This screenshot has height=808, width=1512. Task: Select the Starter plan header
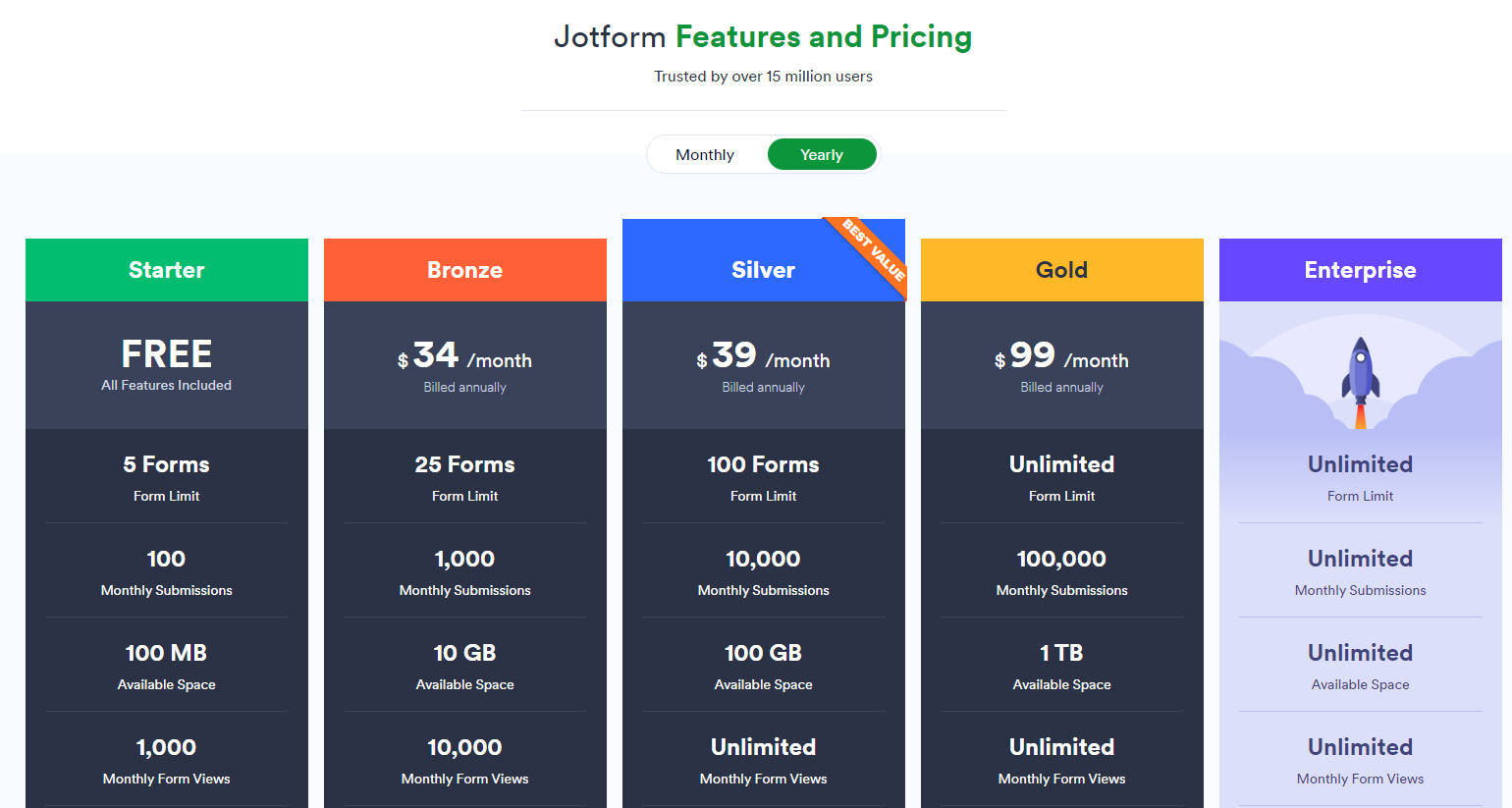[167, 270]
